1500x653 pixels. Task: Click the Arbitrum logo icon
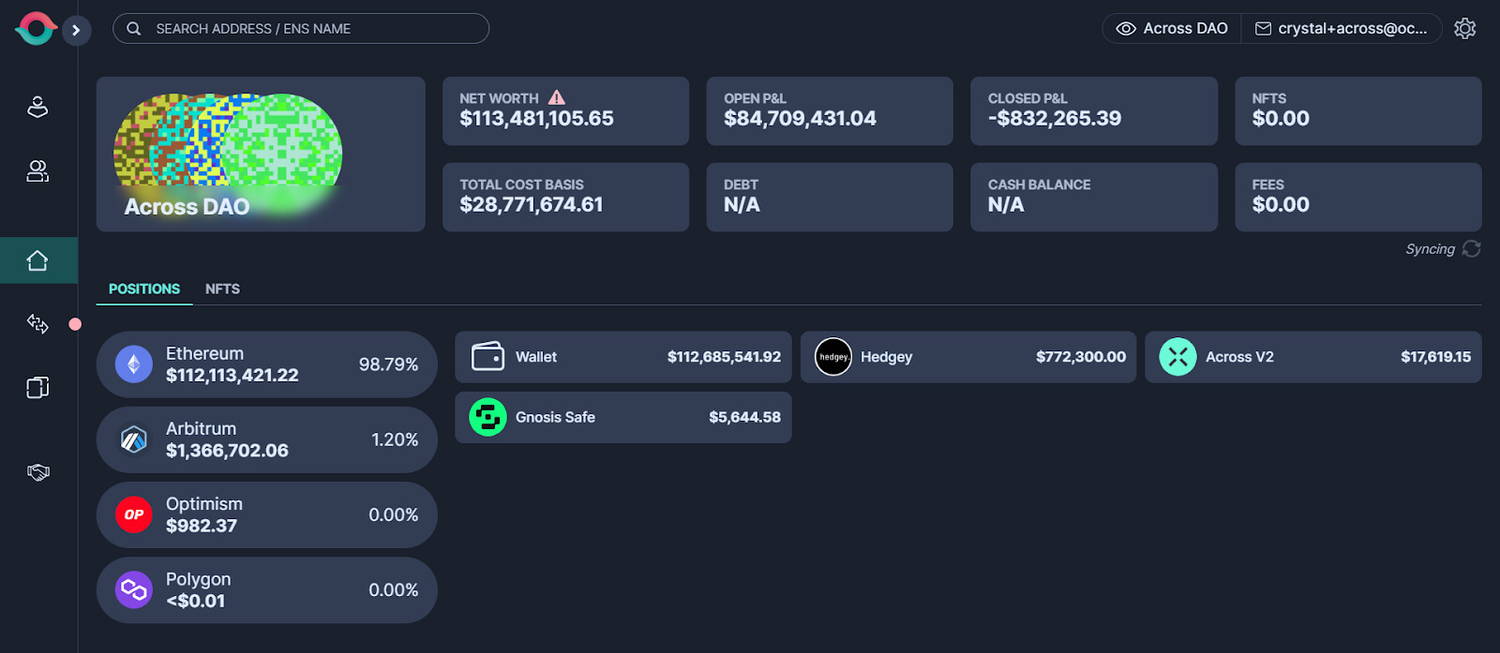[133, 439]
